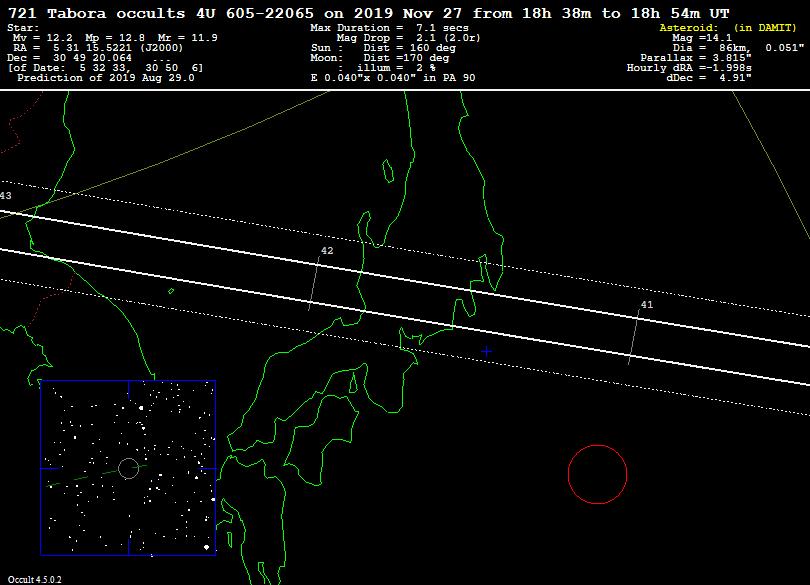Click the red circle marker over the ocean

point(598,474)
